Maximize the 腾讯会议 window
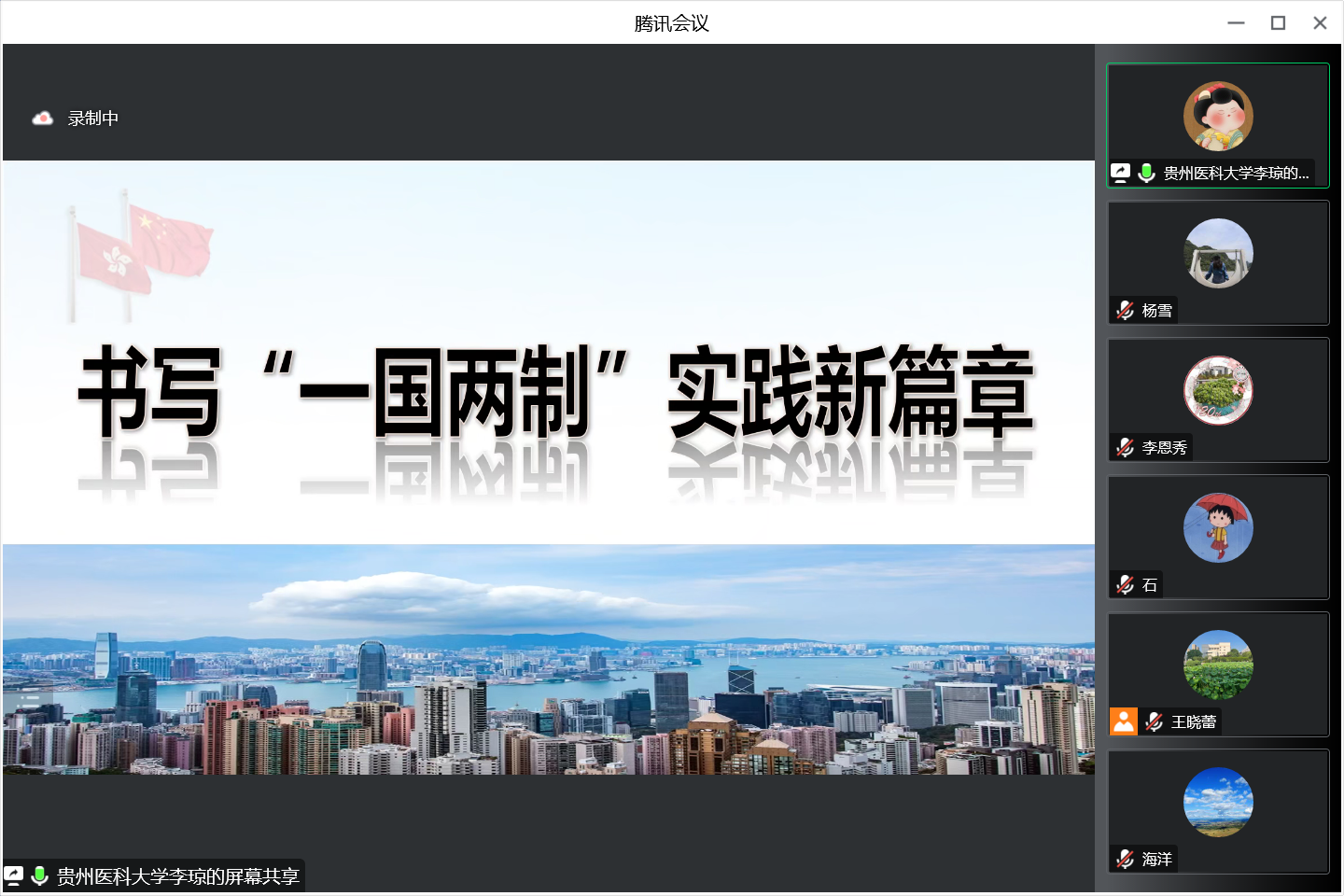This screenshot has width=1344, height=896. pyautogui.click(x=1278, y=23)
